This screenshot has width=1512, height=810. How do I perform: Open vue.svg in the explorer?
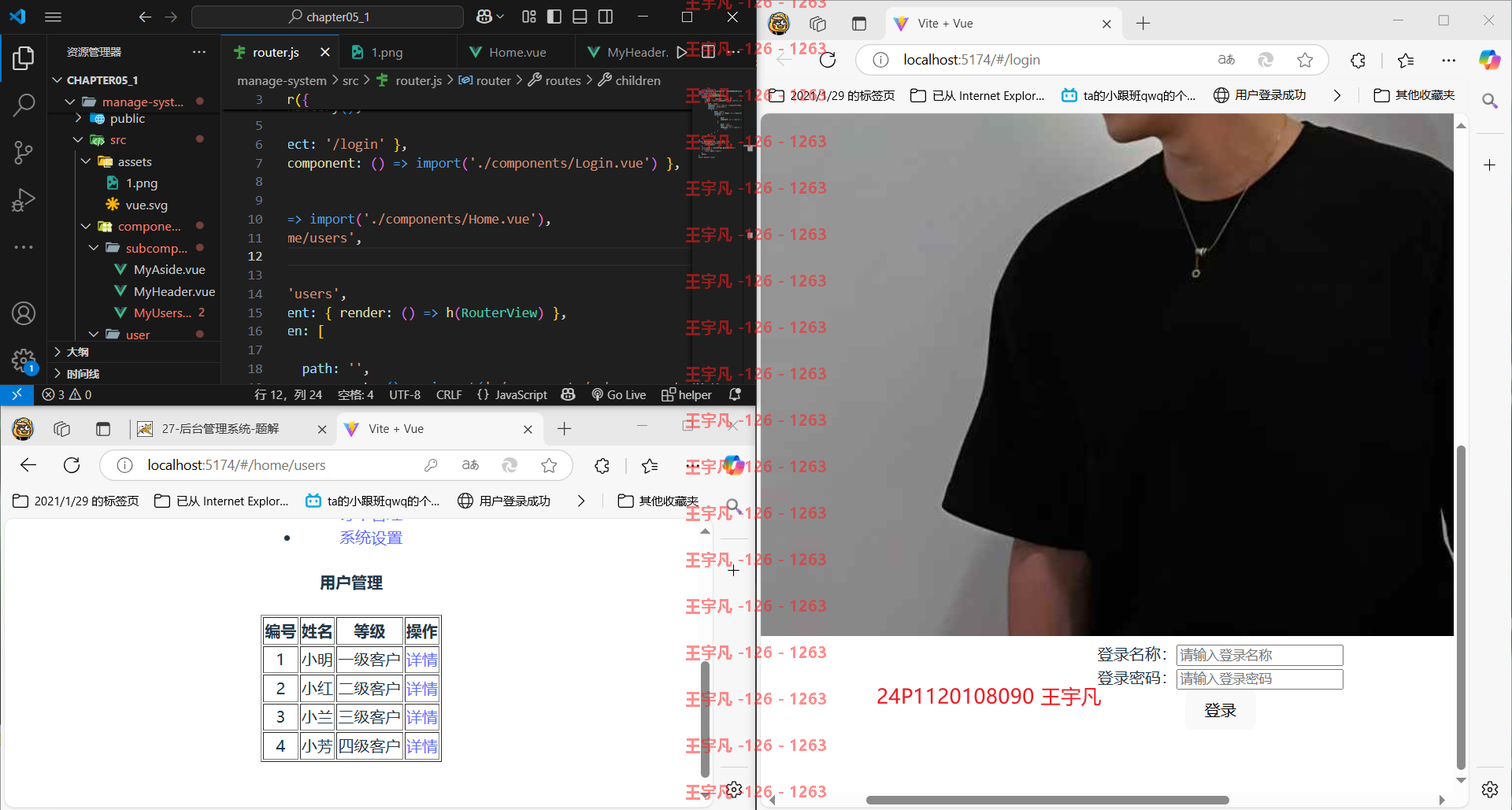146,205
